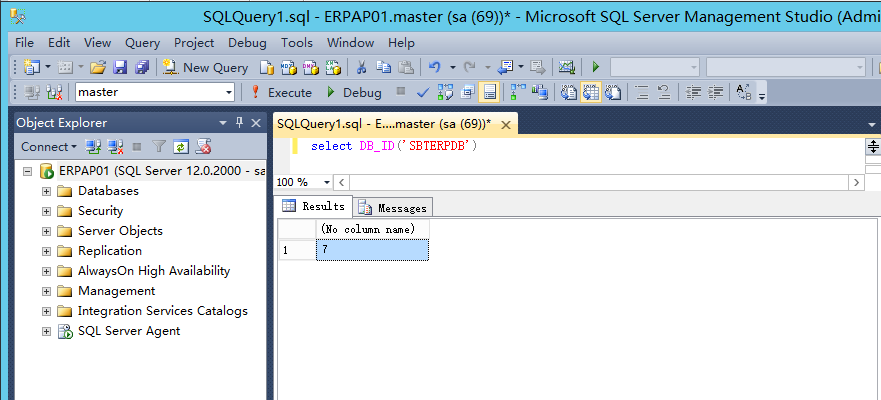881x400 pixels.
Task: Select Results to Text mode
Action: (x=569, y=92)
